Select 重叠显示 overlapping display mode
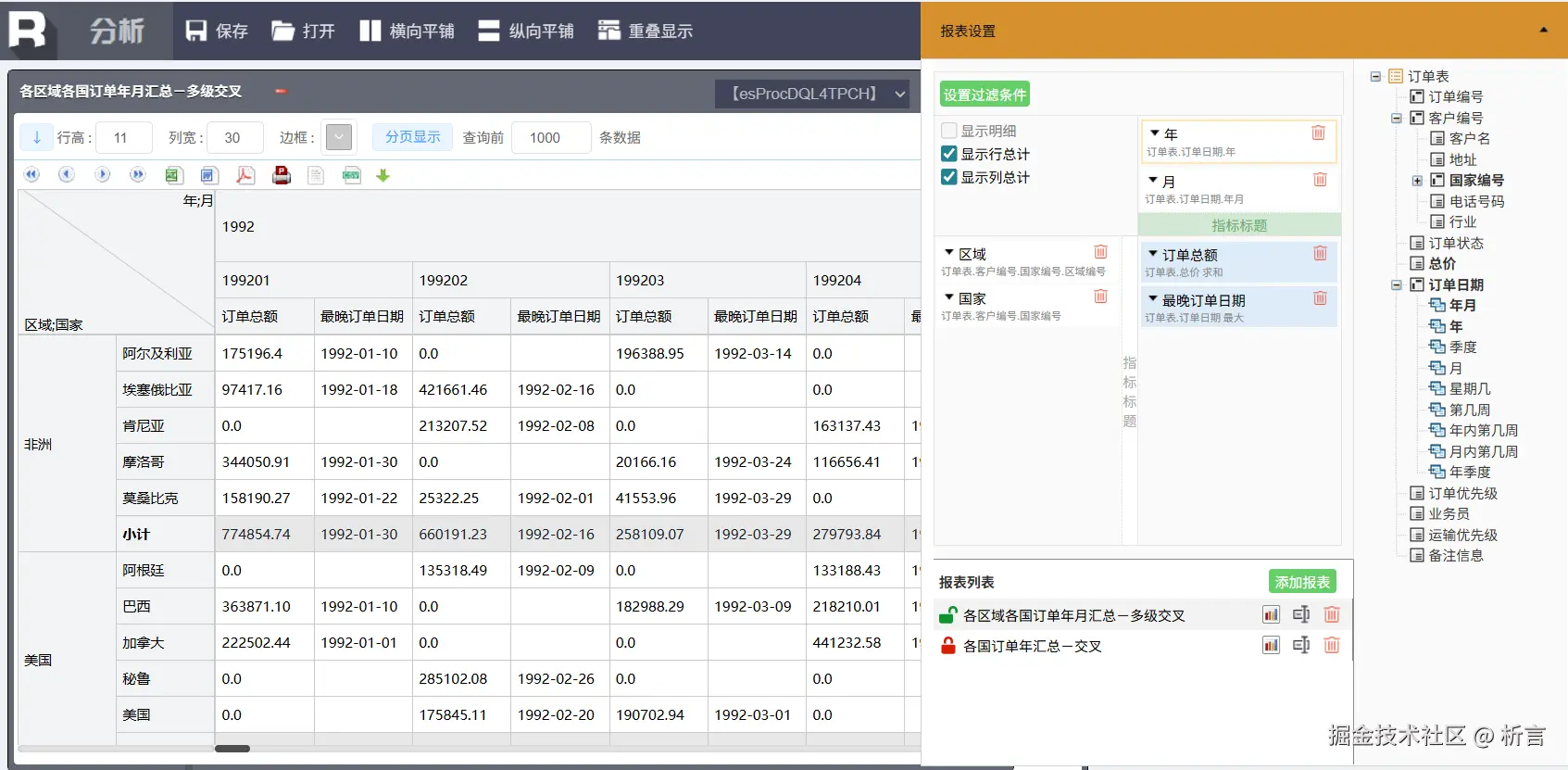Viewport: 1568px width, 770px height. coord(646,31)
